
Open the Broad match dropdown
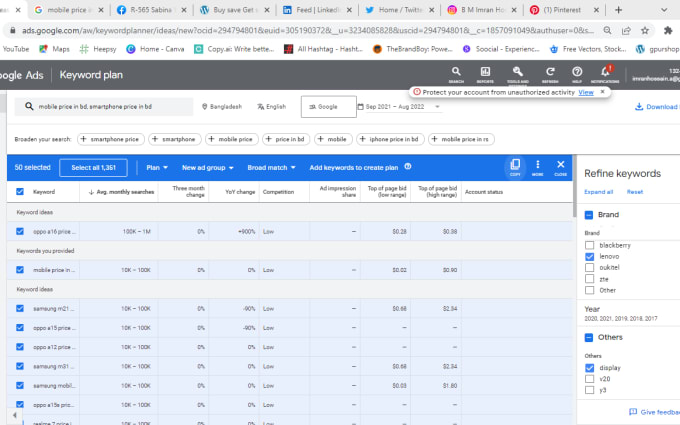point(271,167)
